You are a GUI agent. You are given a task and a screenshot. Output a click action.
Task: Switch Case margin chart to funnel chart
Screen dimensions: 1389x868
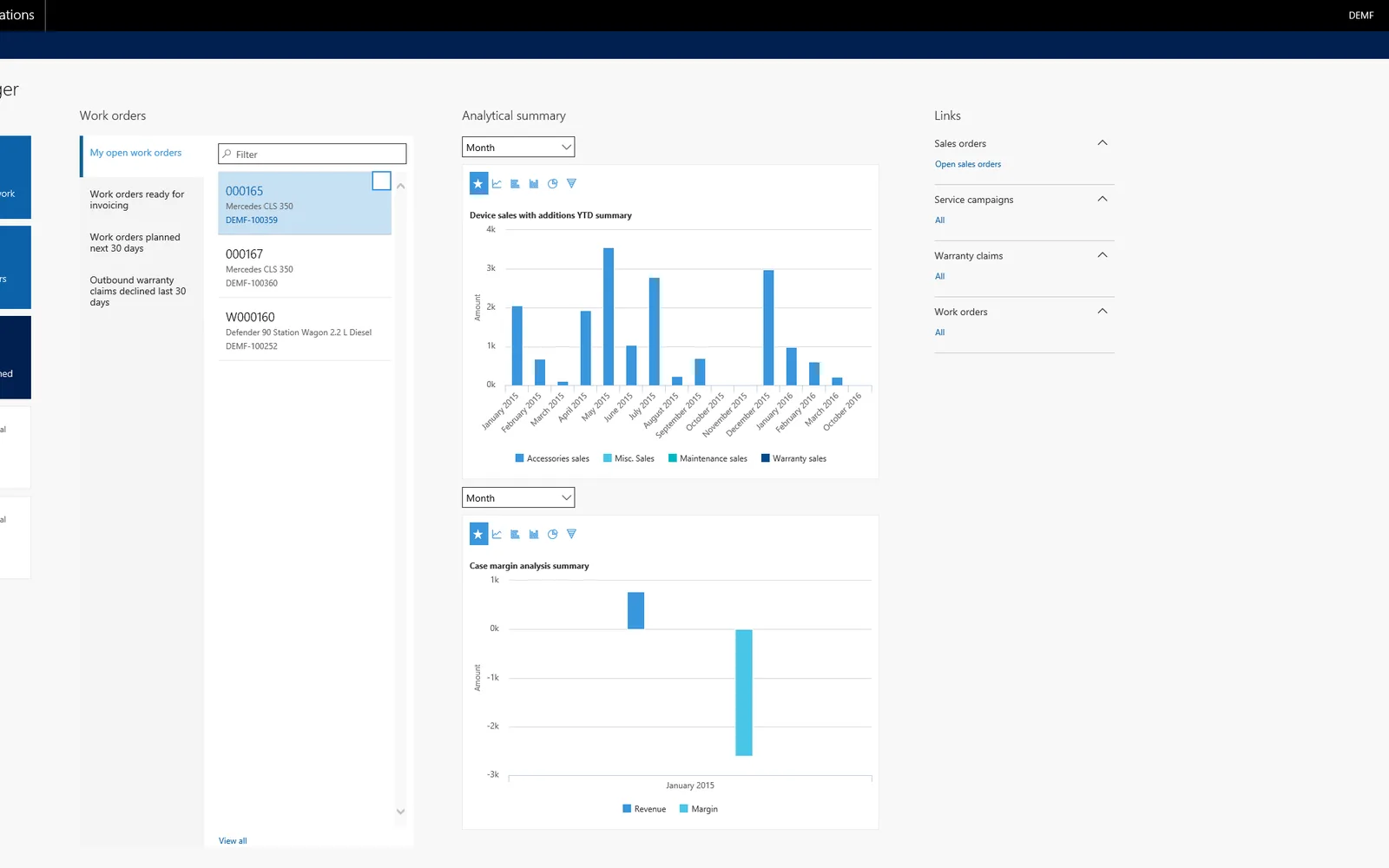(571, 534)
